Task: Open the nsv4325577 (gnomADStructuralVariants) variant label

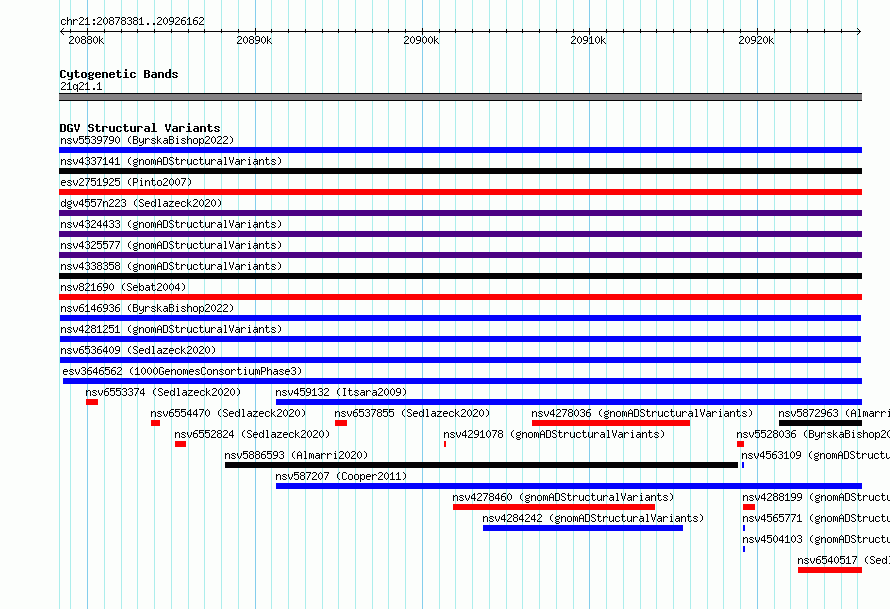Action: 171,245
